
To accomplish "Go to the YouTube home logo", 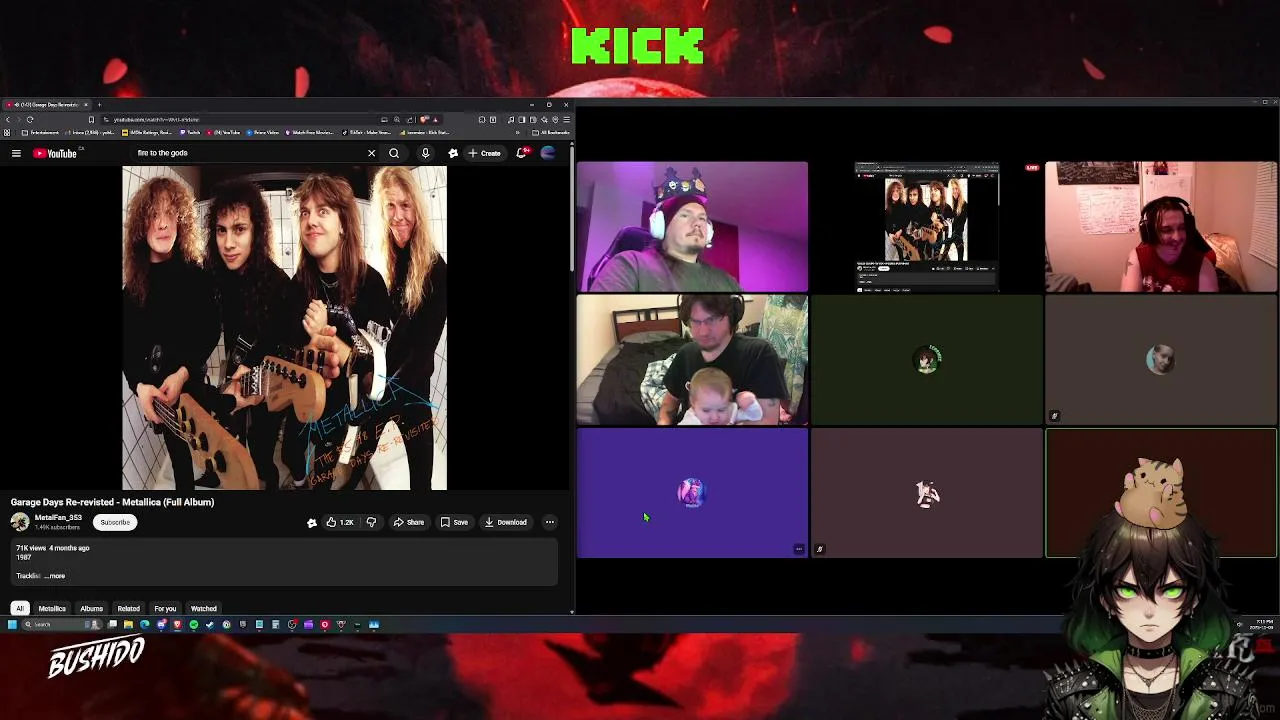I will (x=55, y=153).
